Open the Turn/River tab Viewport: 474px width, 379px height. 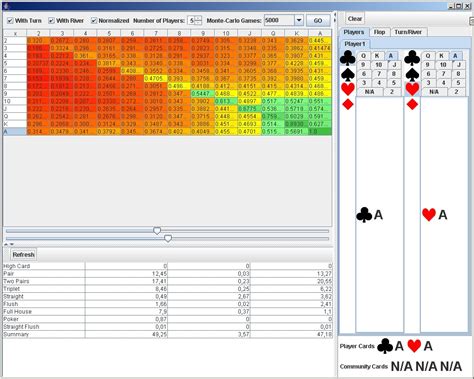pos(408,32)
